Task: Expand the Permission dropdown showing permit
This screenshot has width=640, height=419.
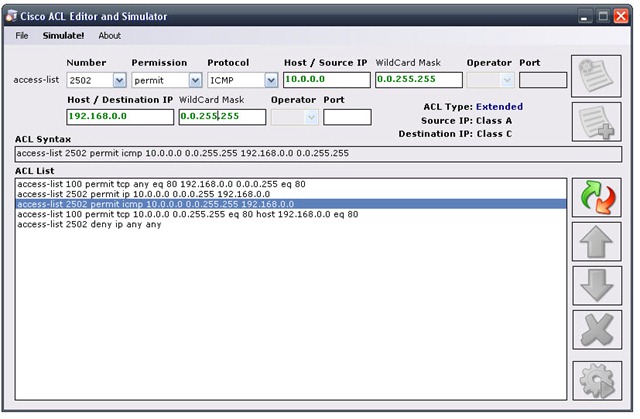Action: [x=195, y=80]
